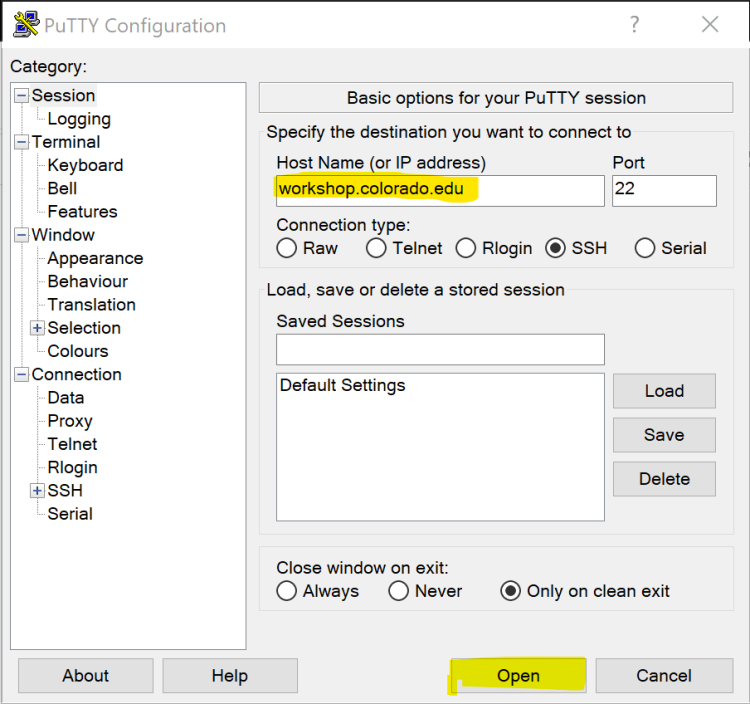The image size is (750, 704).
Task: Click the Saved Sessions name field
Action: click(x=440, y=349)
